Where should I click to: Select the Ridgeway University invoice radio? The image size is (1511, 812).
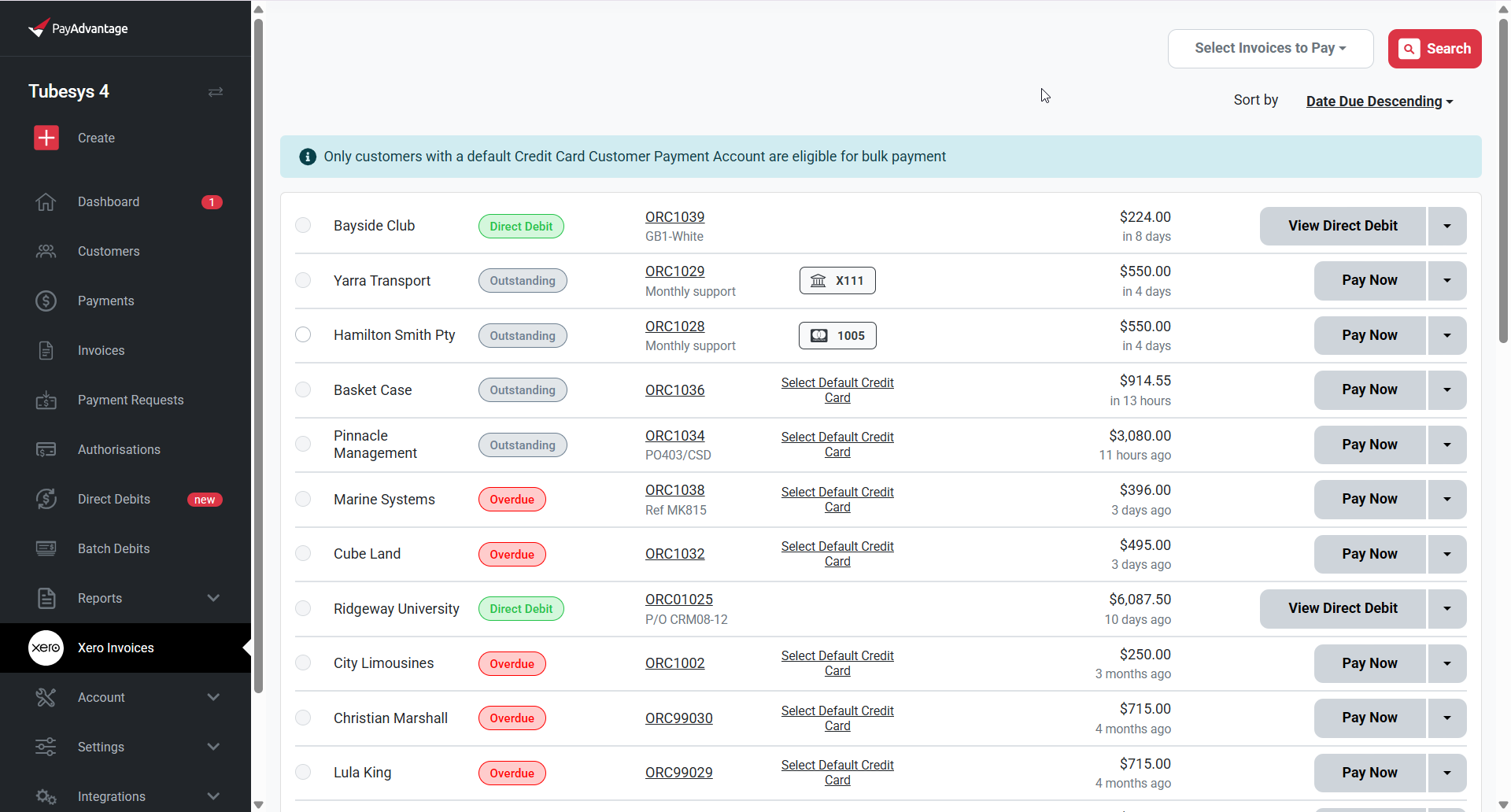[303, 608]
